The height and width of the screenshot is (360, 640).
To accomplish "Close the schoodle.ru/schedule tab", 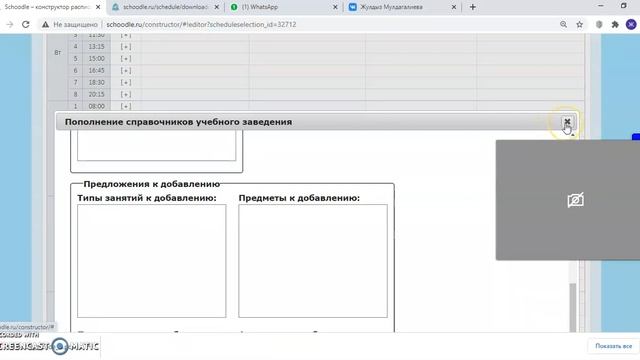I will point(217,7).
